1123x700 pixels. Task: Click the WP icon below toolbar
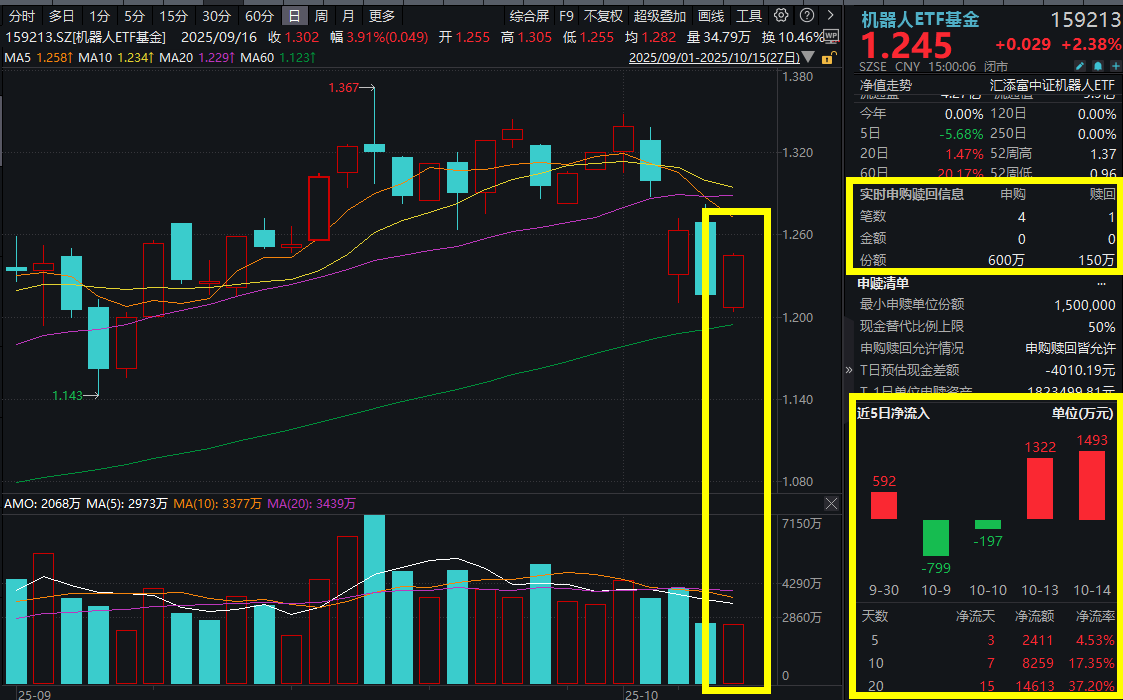(x=832, y=36)
